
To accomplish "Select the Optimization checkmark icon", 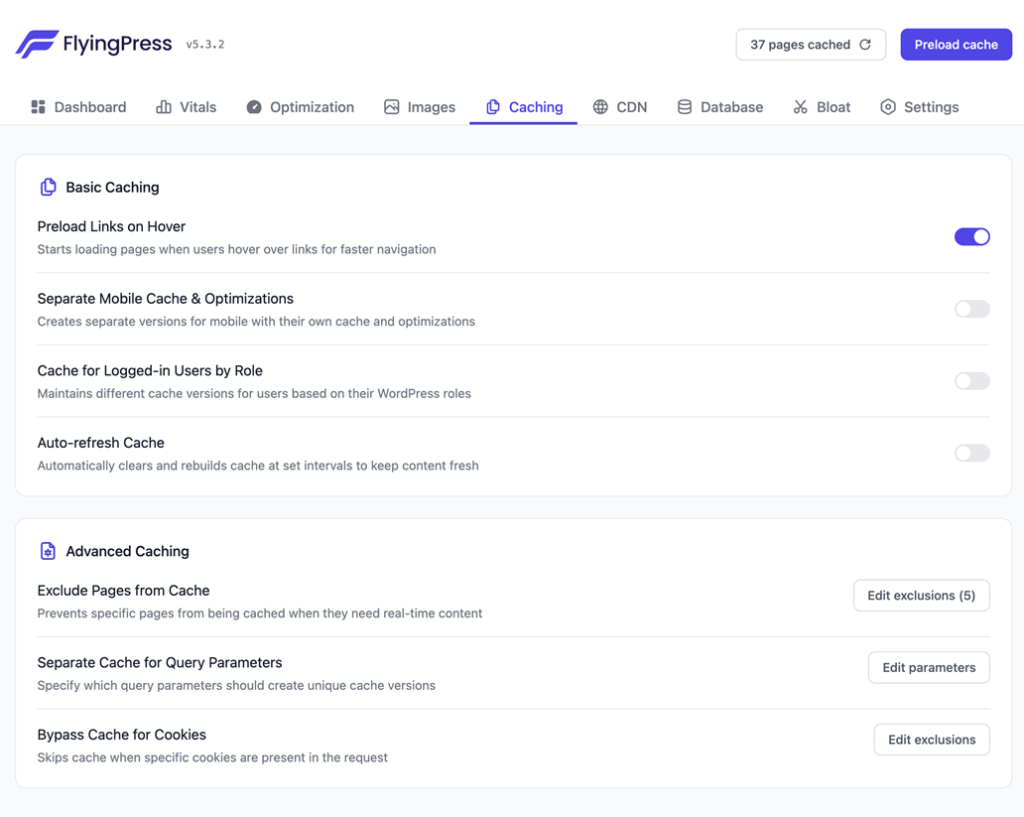I will click(254, 107).
